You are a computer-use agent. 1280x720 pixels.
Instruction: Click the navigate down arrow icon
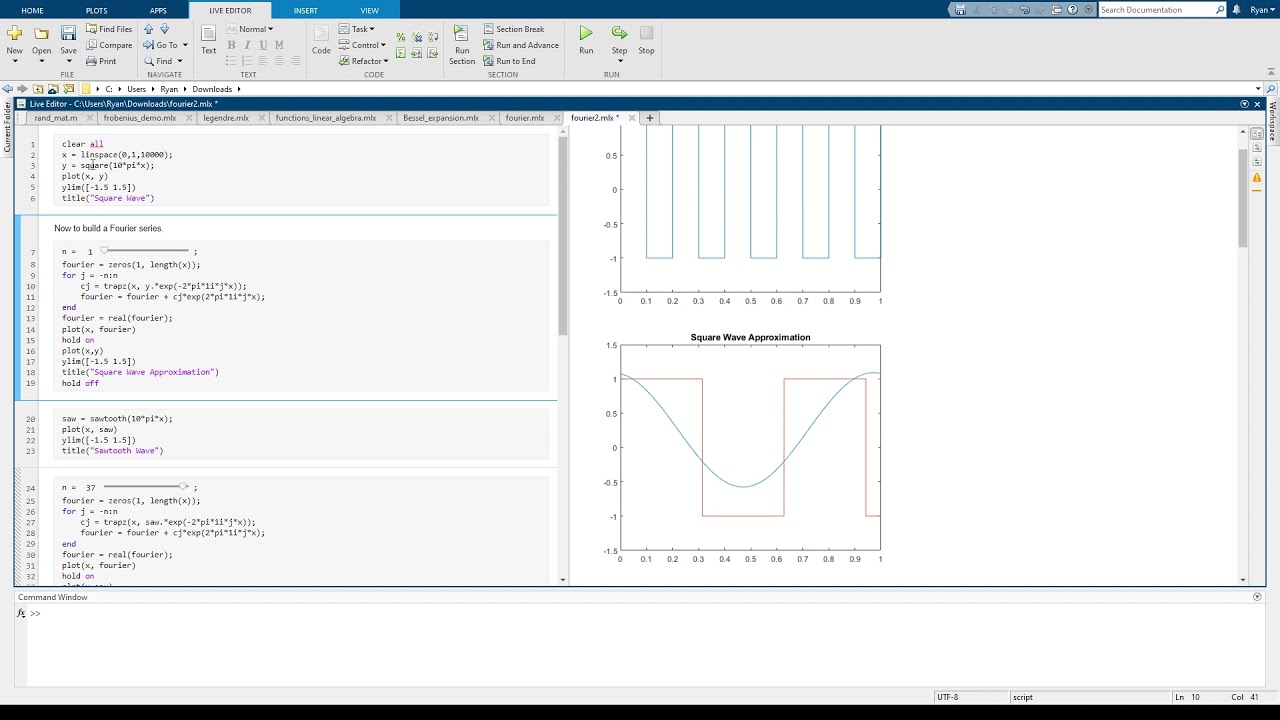(165, 29)
